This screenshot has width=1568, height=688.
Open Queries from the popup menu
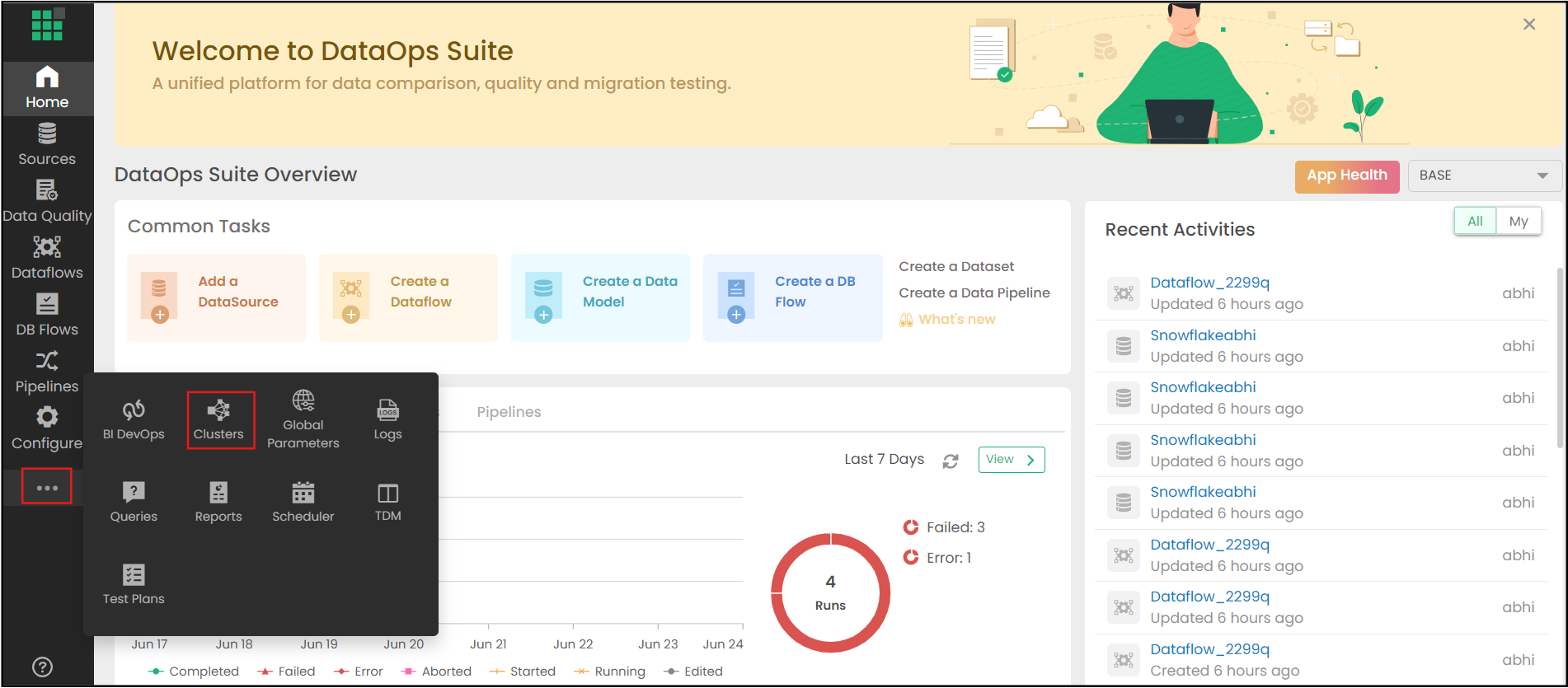[134, 503]
